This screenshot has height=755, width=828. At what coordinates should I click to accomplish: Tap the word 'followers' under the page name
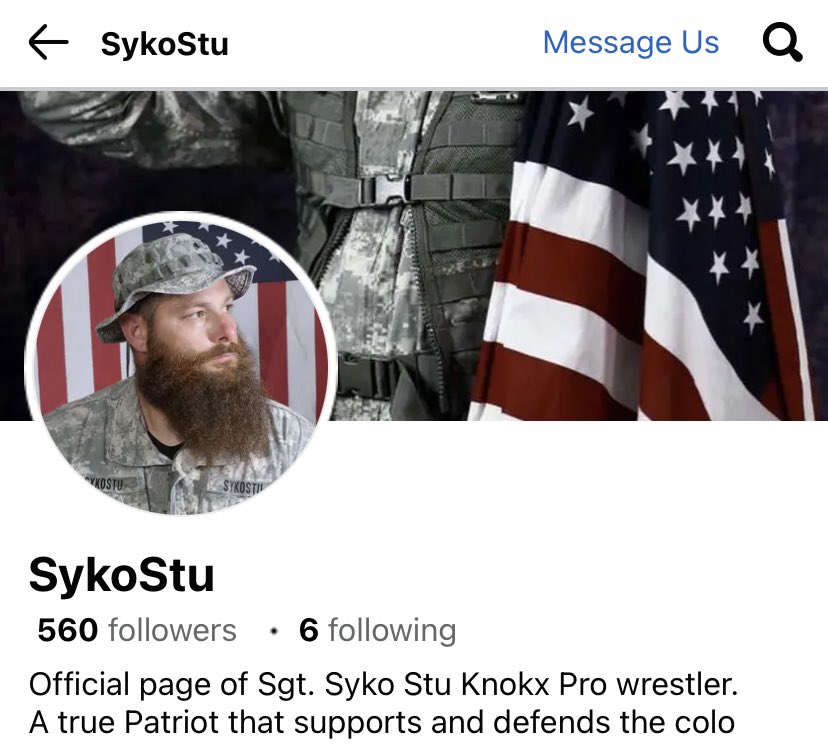[172, 630]
